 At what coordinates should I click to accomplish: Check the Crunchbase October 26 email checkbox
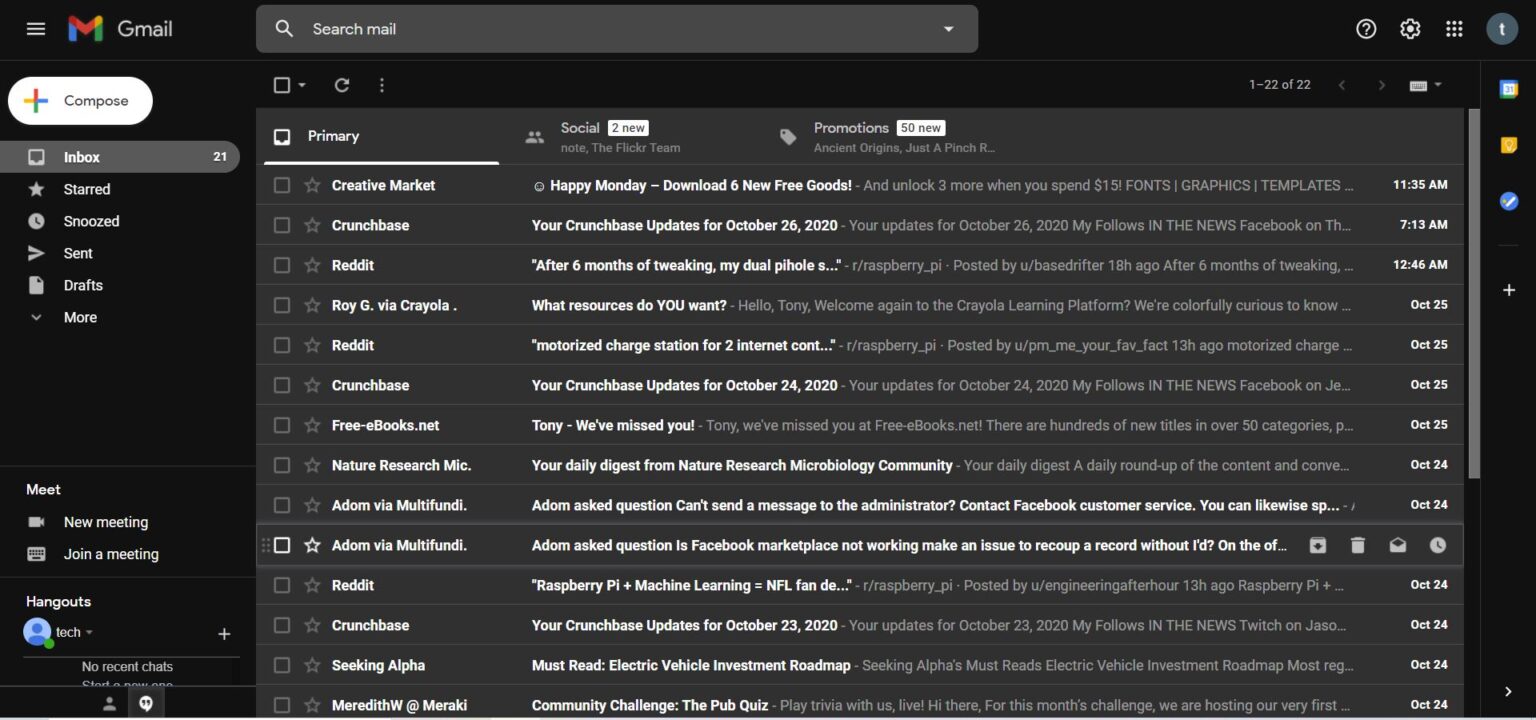[x=281, y=225]
